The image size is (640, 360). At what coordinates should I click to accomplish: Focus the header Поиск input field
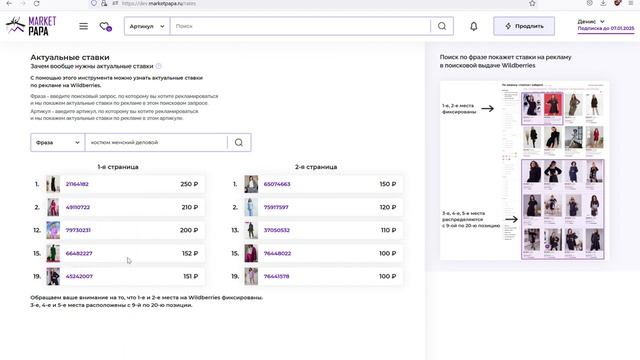(300, 26)
